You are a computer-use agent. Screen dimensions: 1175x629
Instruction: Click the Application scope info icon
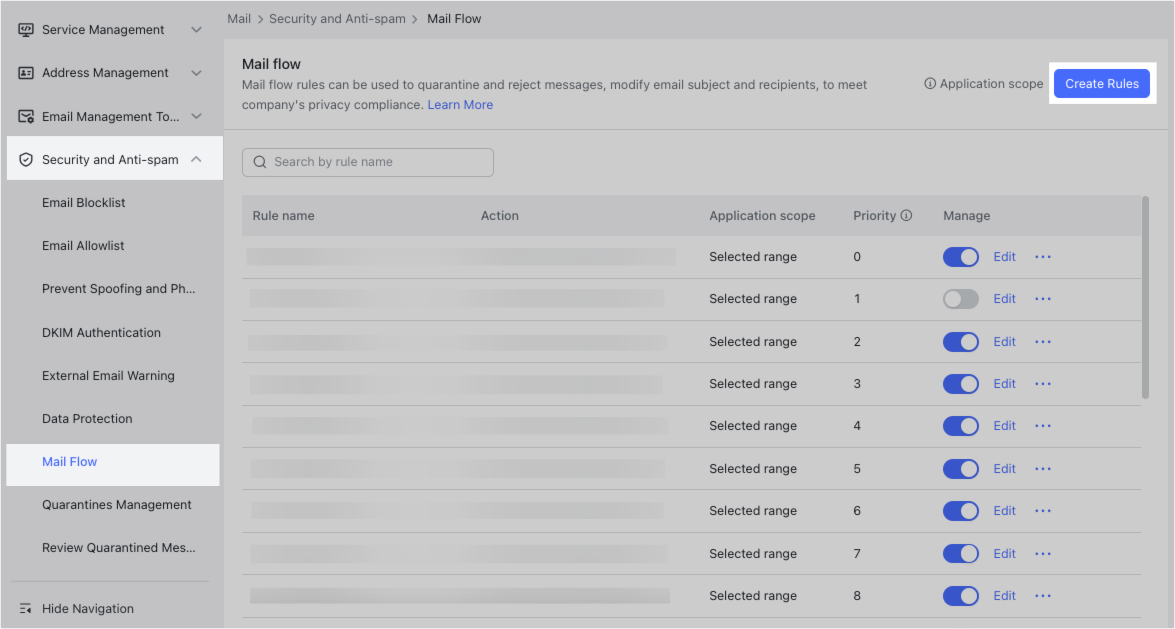[x=930, y=84]
